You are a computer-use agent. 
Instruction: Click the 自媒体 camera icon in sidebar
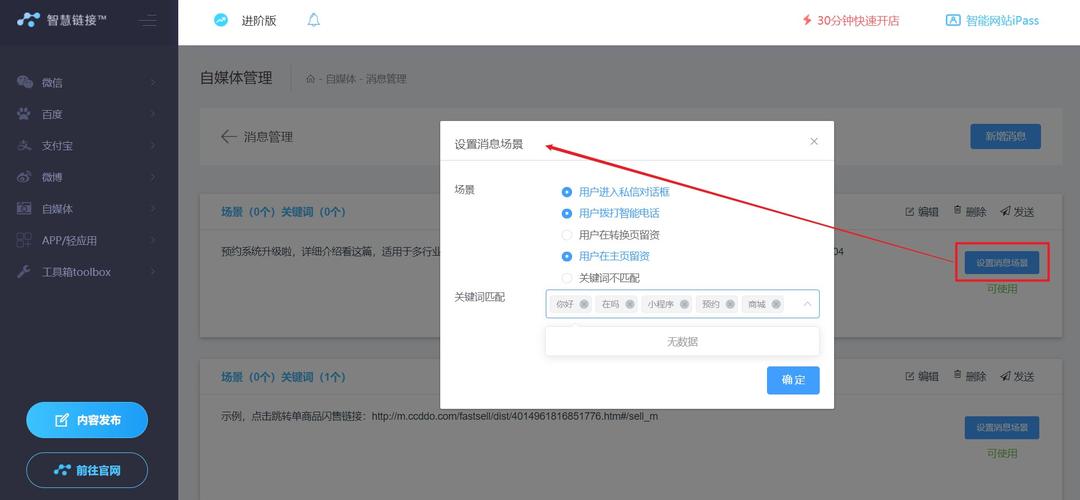(x=24, y=209)
